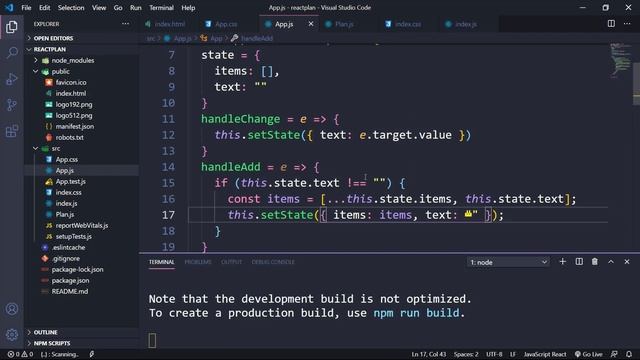Click the errors and warnings status indicator
This screenshot has height=360, width=640.
click(20, 354)
